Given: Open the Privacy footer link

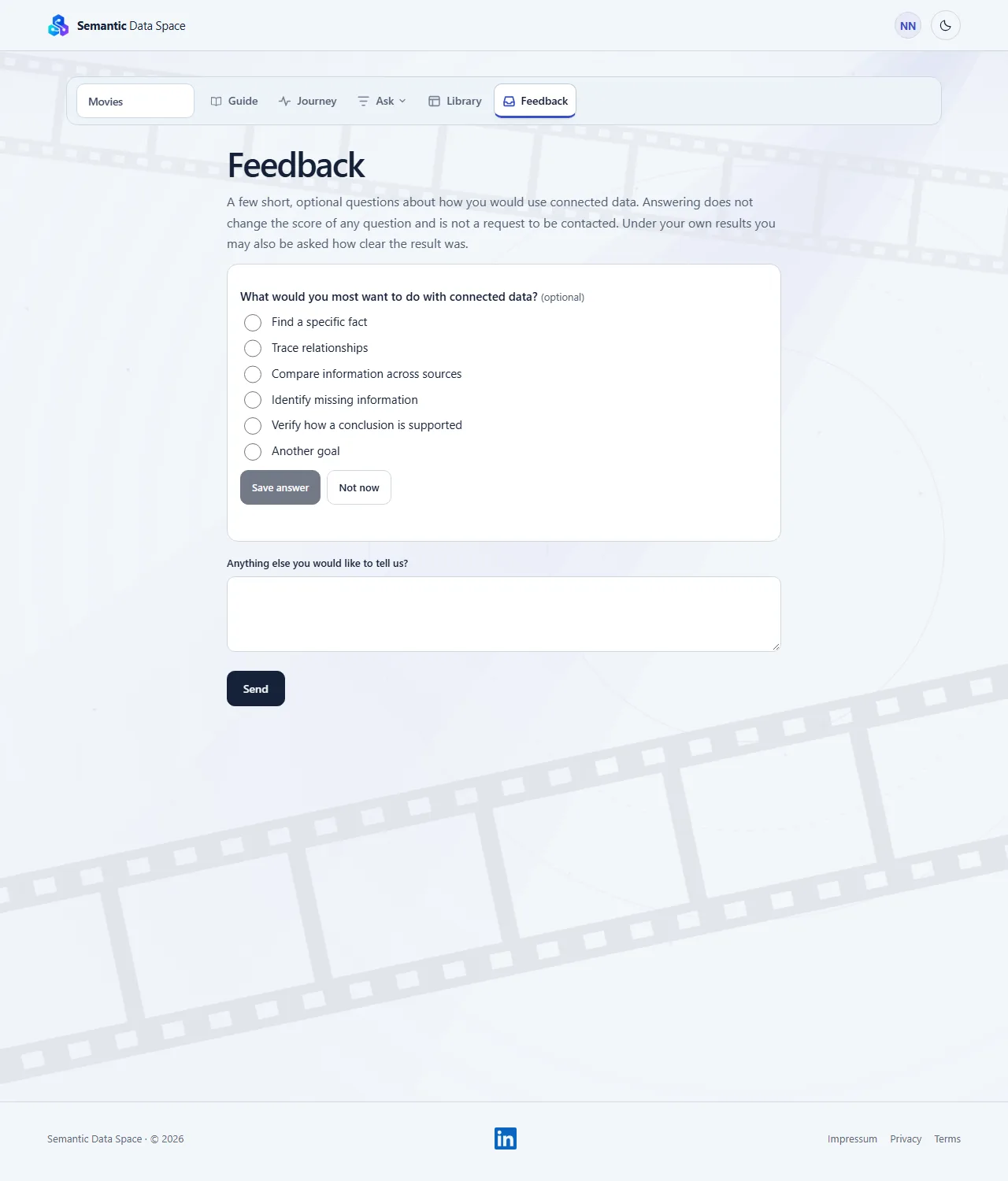Looking at the screenshot, I should 906,1138.
